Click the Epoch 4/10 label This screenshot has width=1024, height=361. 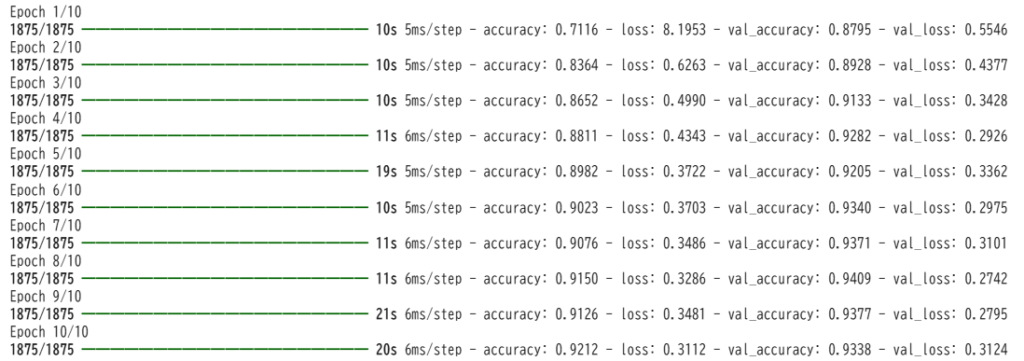(46, 119)
